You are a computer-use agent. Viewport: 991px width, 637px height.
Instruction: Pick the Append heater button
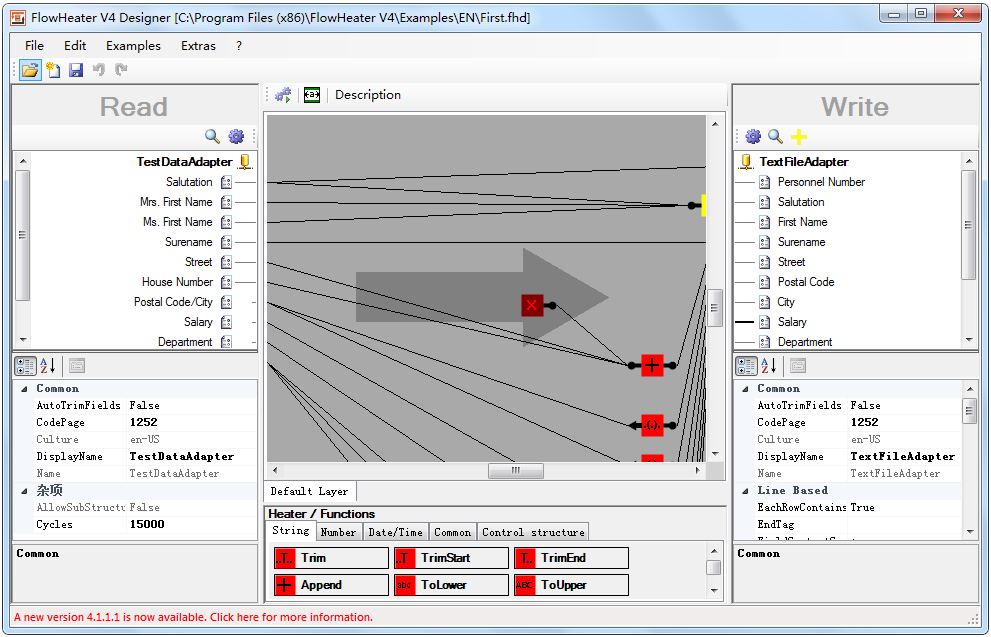coord(331,585)
